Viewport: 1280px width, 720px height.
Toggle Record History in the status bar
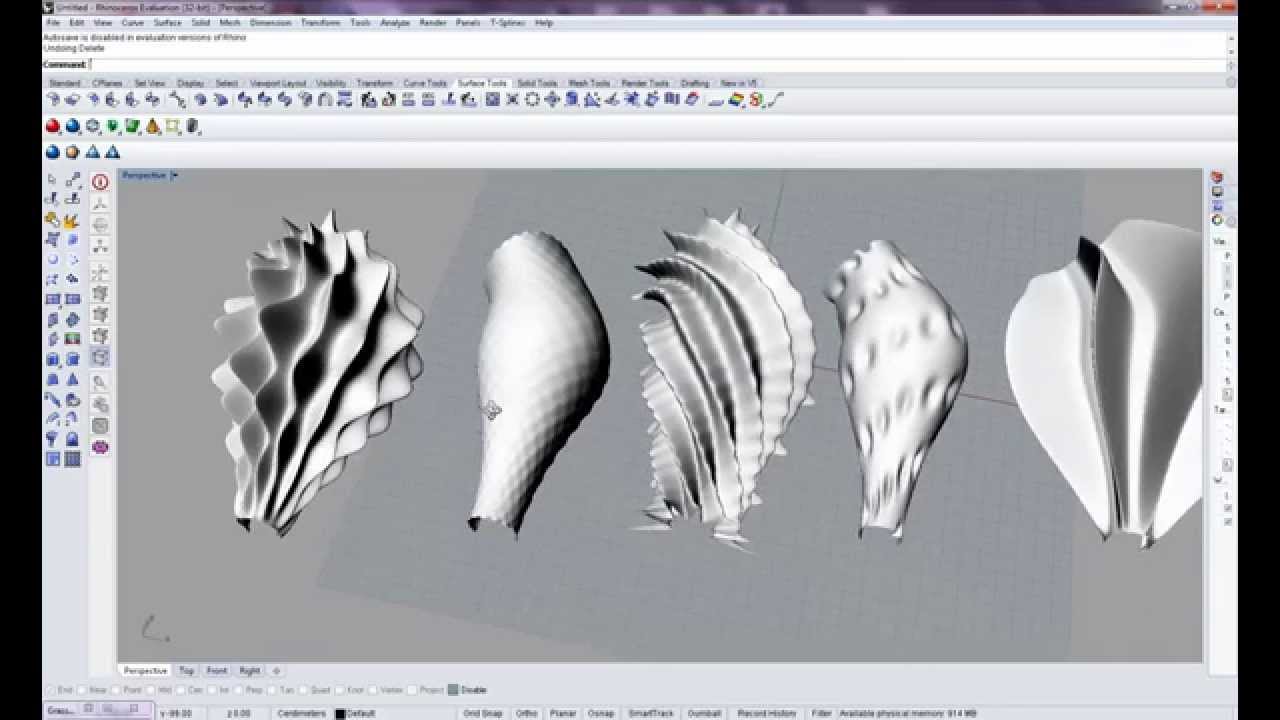767,714
